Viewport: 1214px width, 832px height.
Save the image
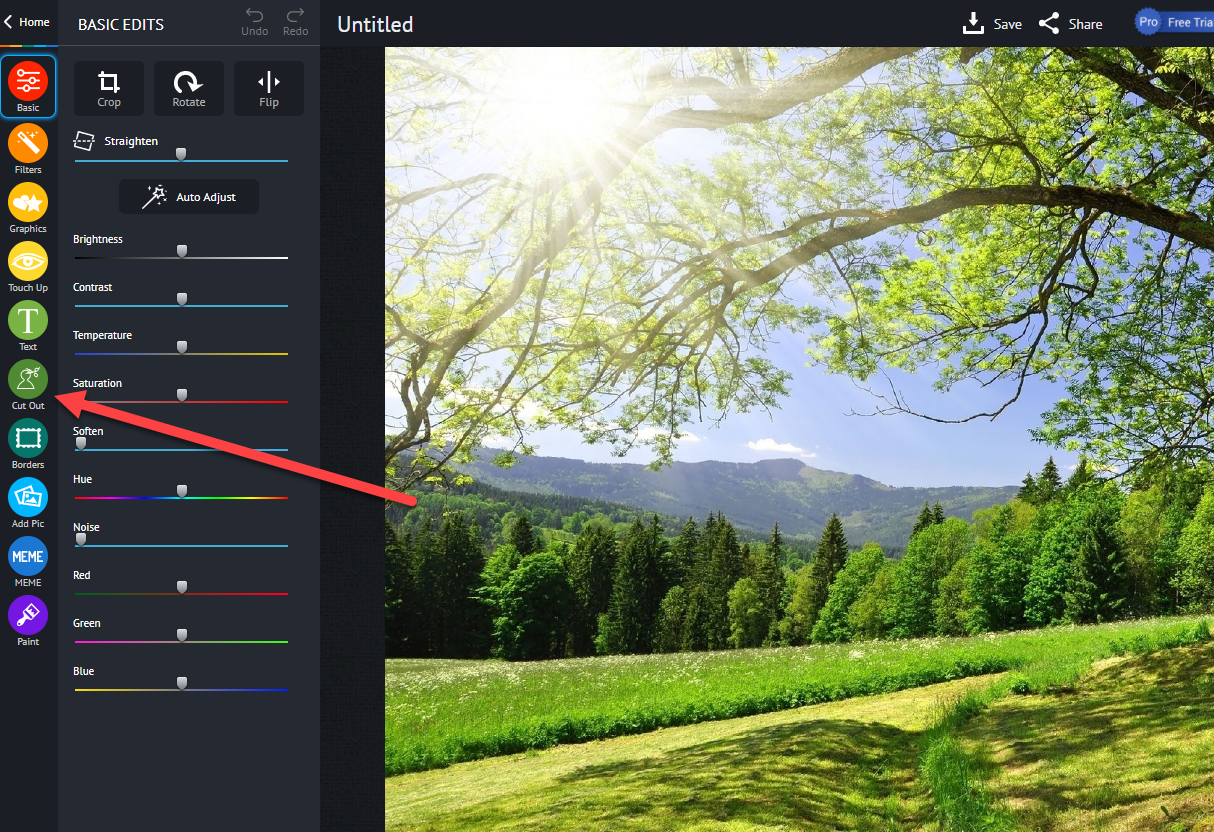coord(992,23)
